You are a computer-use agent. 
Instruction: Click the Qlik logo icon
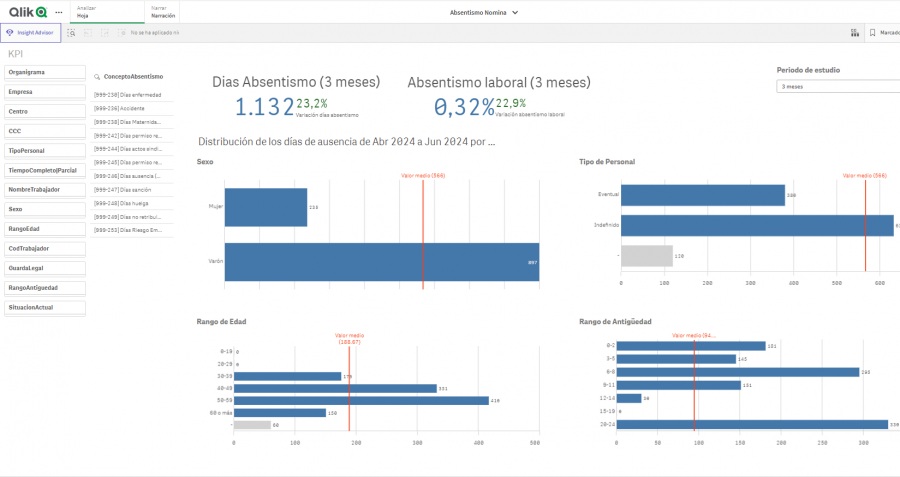pyautogui.click(x=26, y=12)
